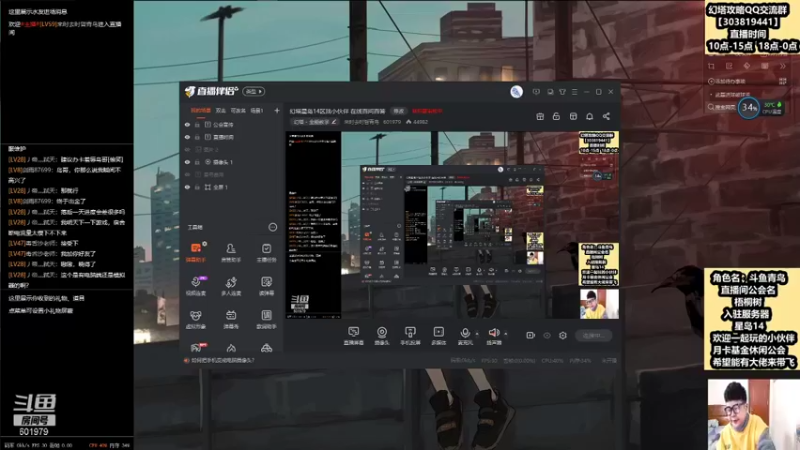Expand the microphone volume arrow
The width and height of the screenshot is (800, 450).
pyautogui.click(x=477, y=334)
